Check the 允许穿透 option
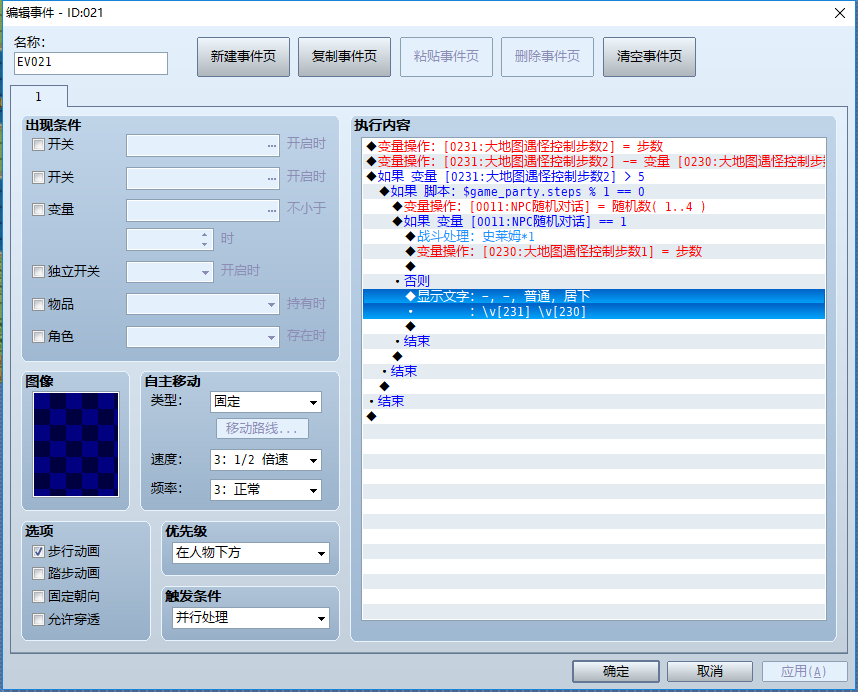 point(38,619)
